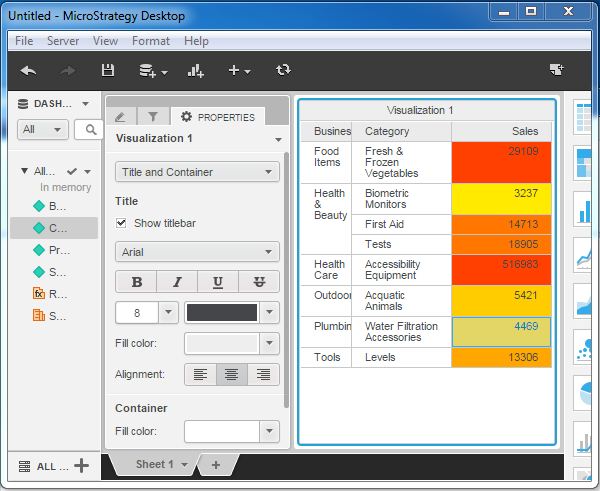Viewport: 600px width, 491px height.
Task: Select the bar chart visualization type
Action: (x=584, y=209)
